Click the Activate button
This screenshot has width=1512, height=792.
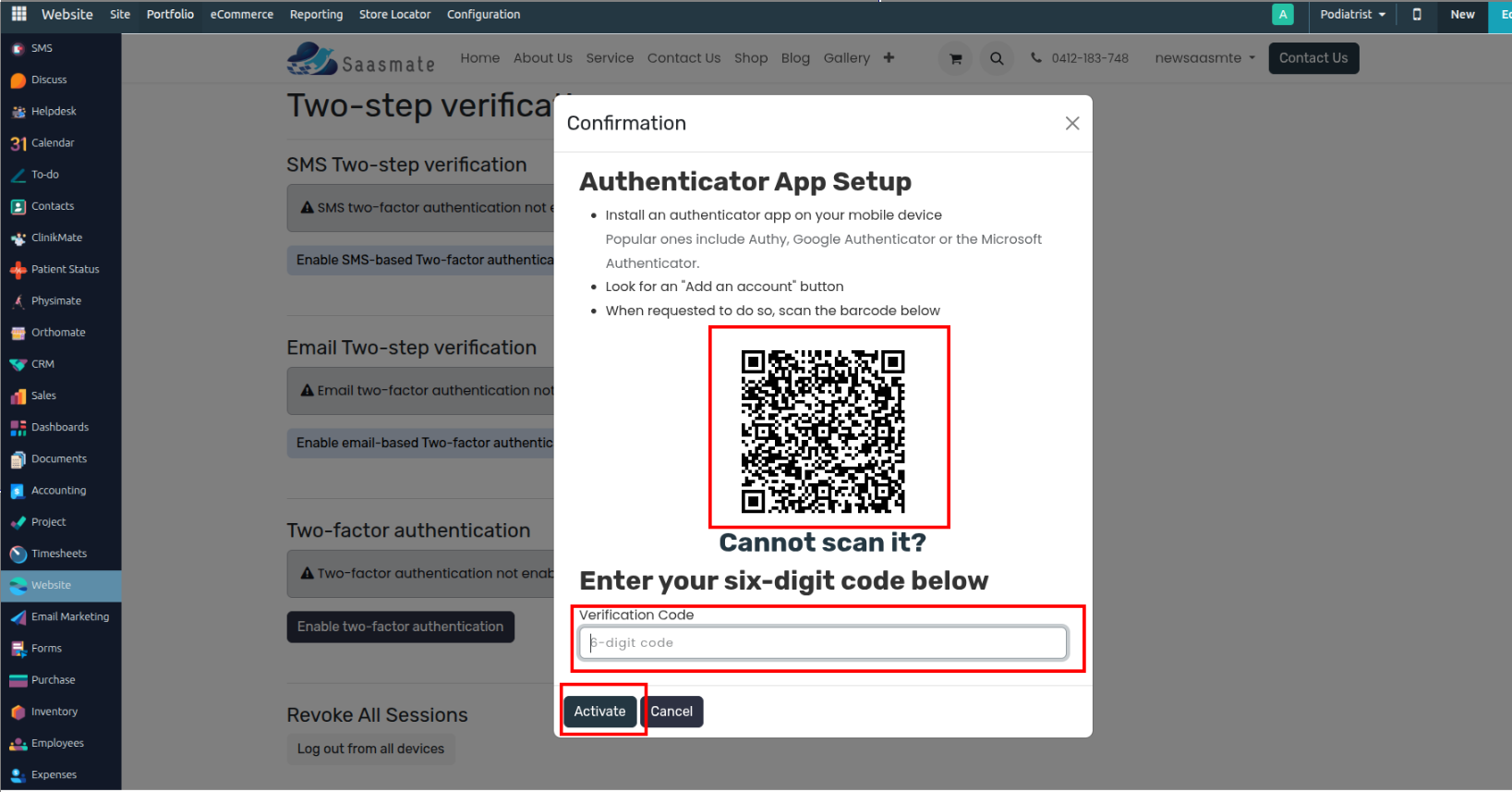599,712
